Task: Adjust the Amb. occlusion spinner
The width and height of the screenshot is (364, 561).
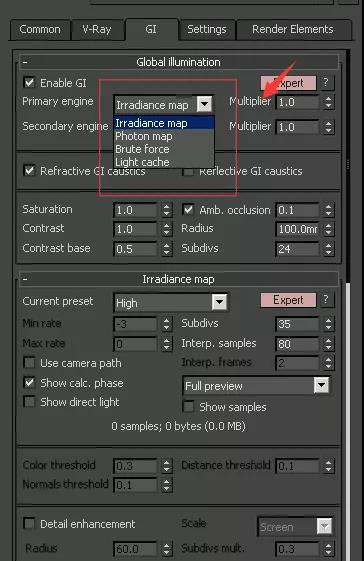Action: click(x=329, y=210)
